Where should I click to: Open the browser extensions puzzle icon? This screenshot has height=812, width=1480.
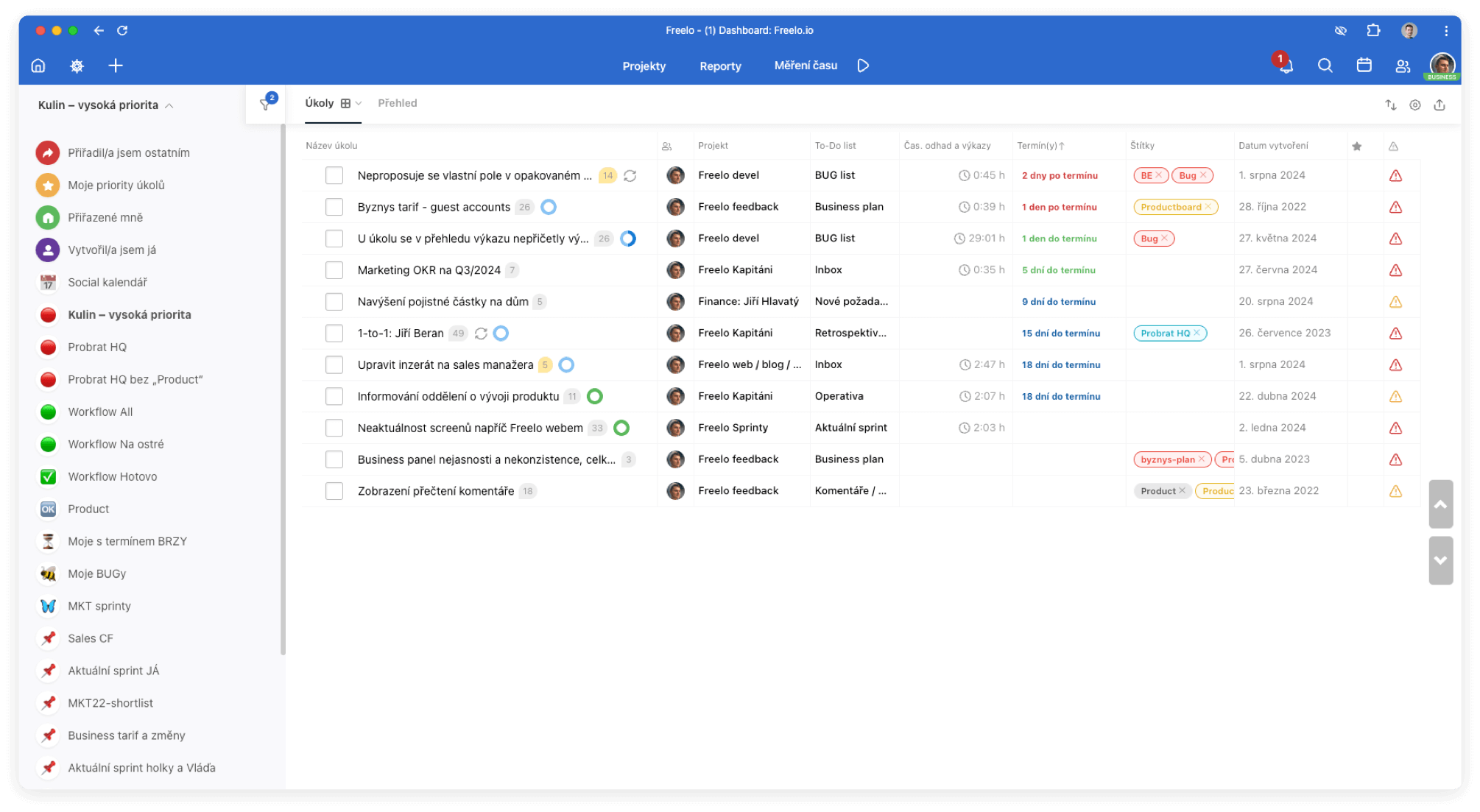point(1373,30)
